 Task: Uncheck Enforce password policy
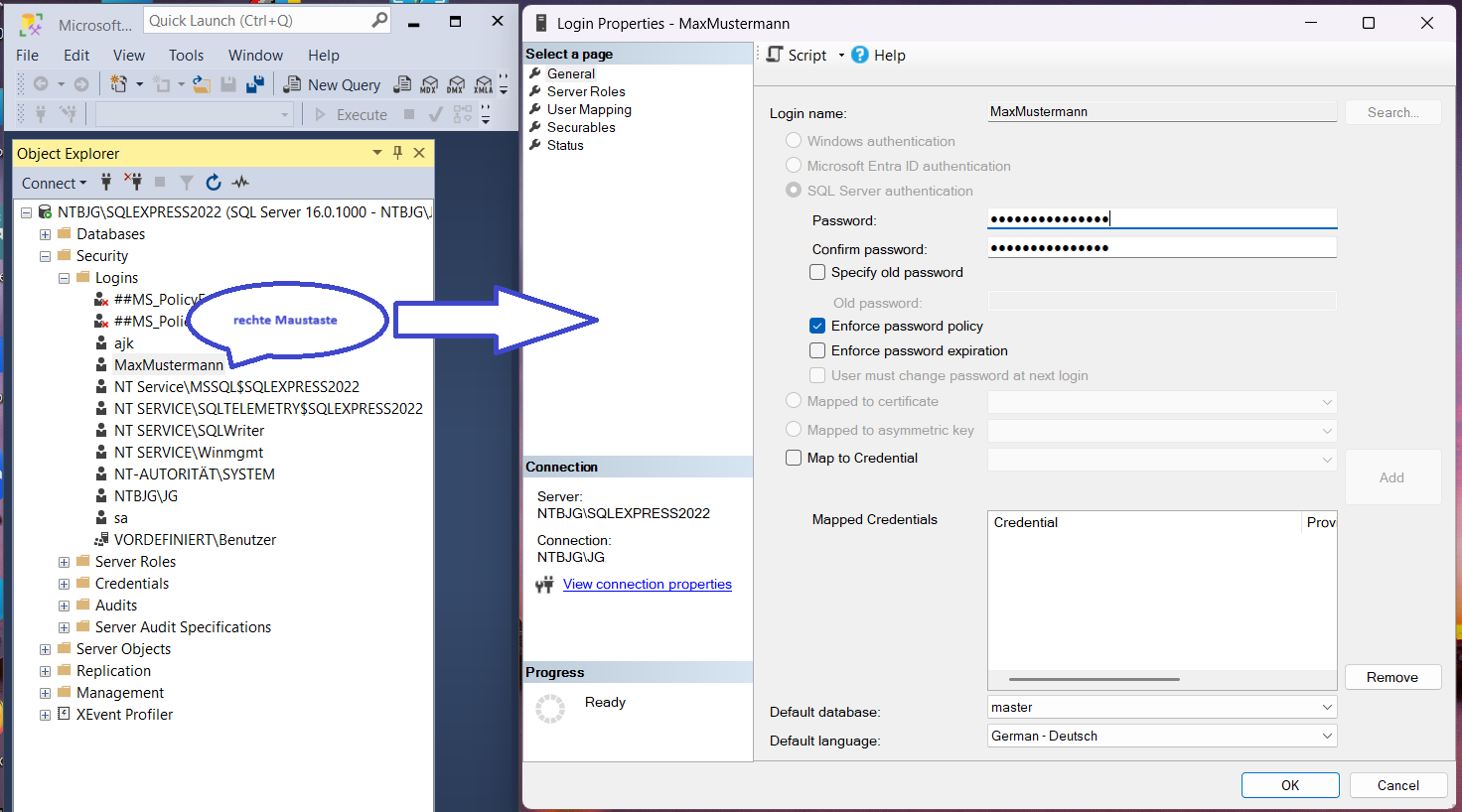(x=817, y=326)
